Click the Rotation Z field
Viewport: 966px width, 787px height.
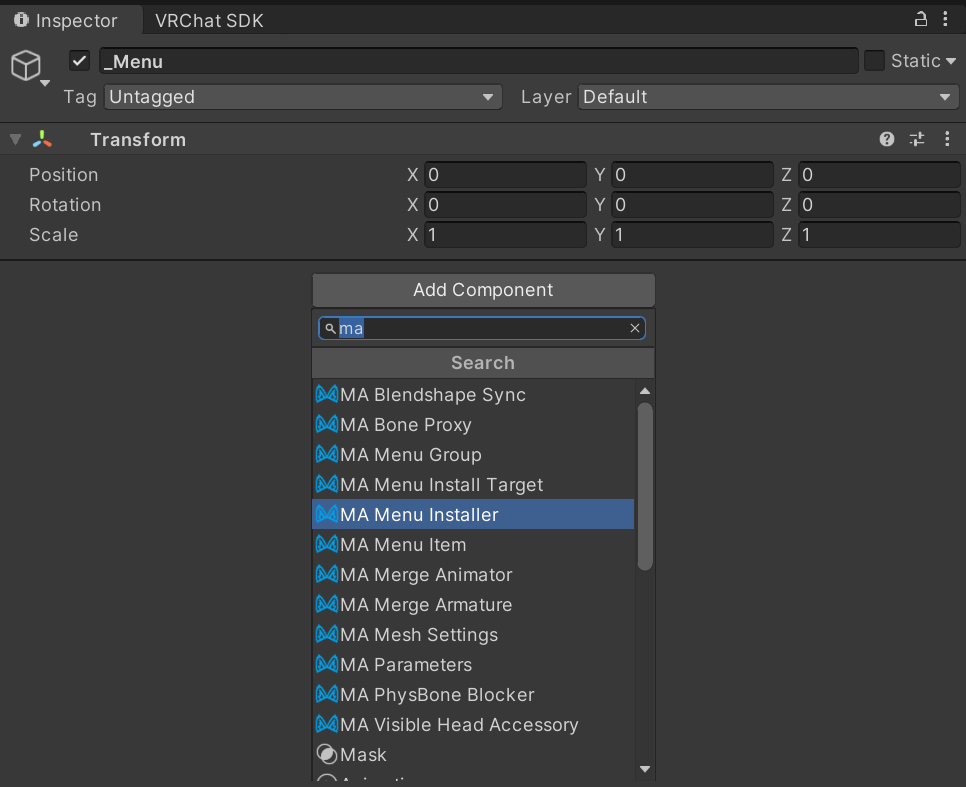click(879, 205)
